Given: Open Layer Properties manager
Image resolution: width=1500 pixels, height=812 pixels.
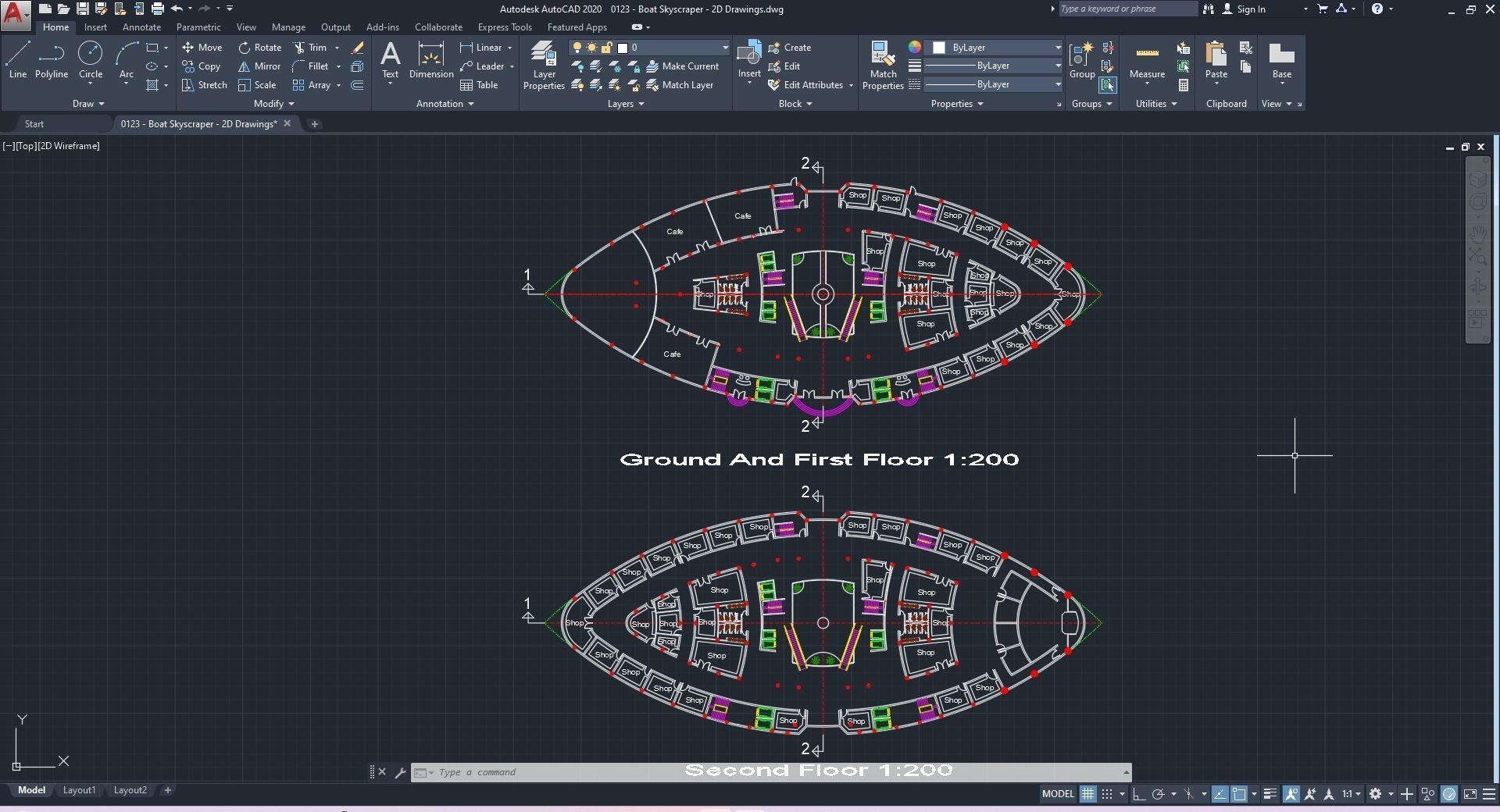Looking at the screenshot, I should point(544,66).
